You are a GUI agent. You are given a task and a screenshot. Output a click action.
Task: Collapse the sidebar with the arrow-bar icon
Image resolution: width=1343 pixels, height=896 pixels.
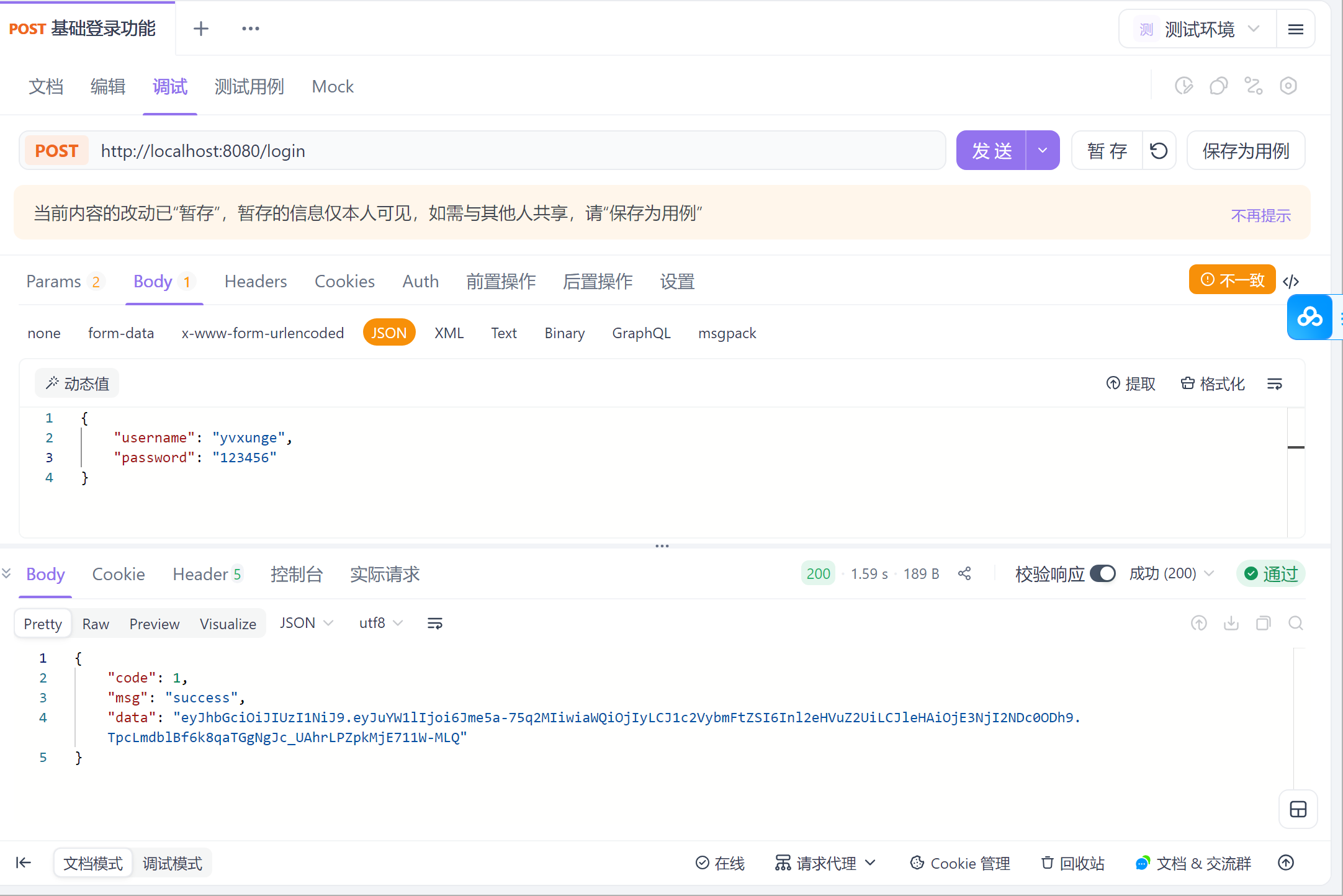pos(24,862)
